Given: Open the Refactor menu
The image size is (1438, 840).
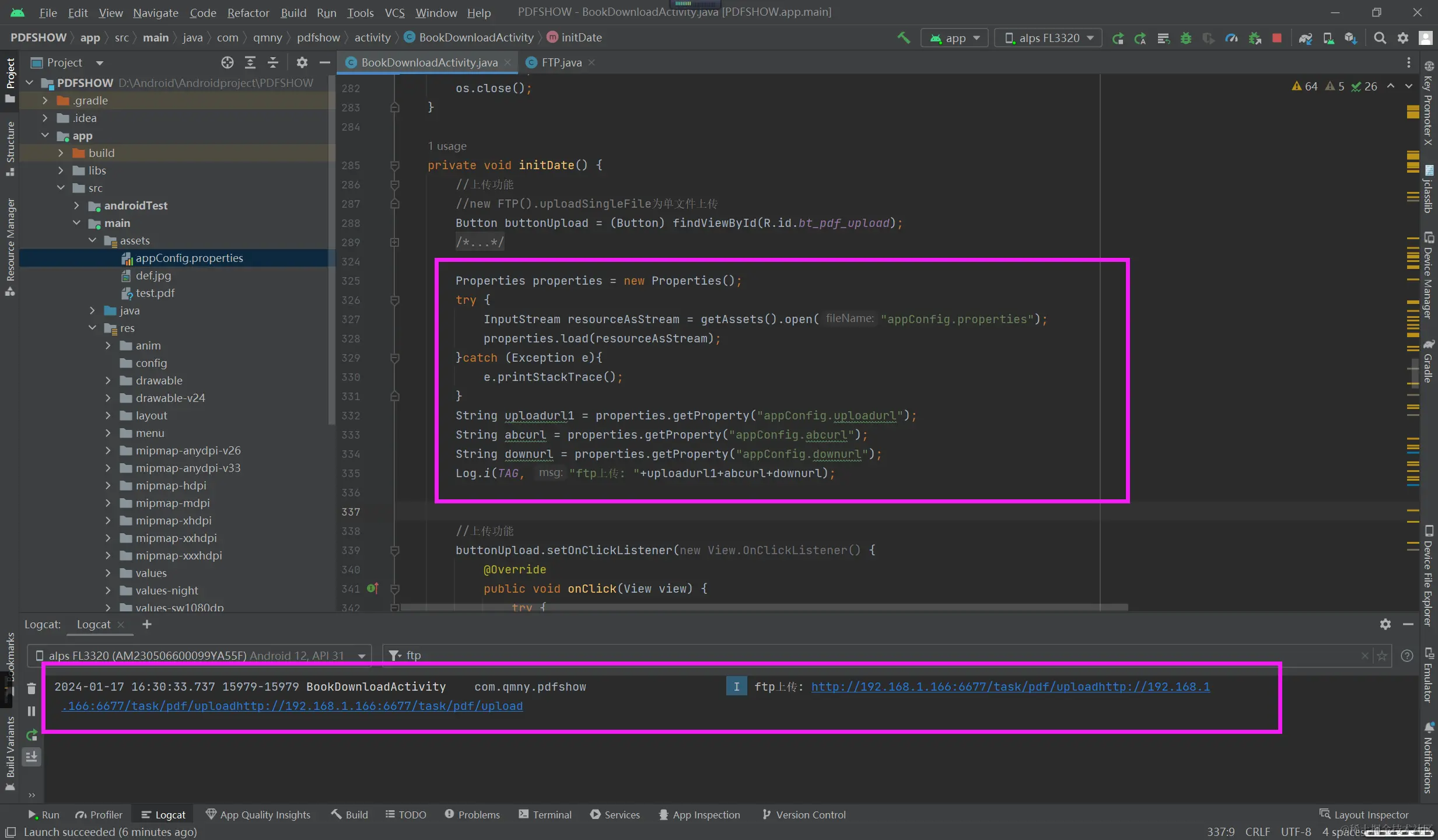Looking at the screenshot, I should click(248, 12).
